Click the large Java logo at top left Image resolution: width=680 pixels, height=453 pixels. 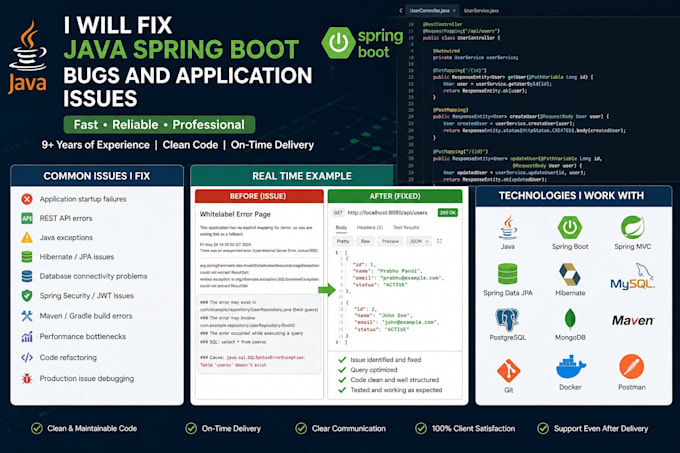point(28,57)
